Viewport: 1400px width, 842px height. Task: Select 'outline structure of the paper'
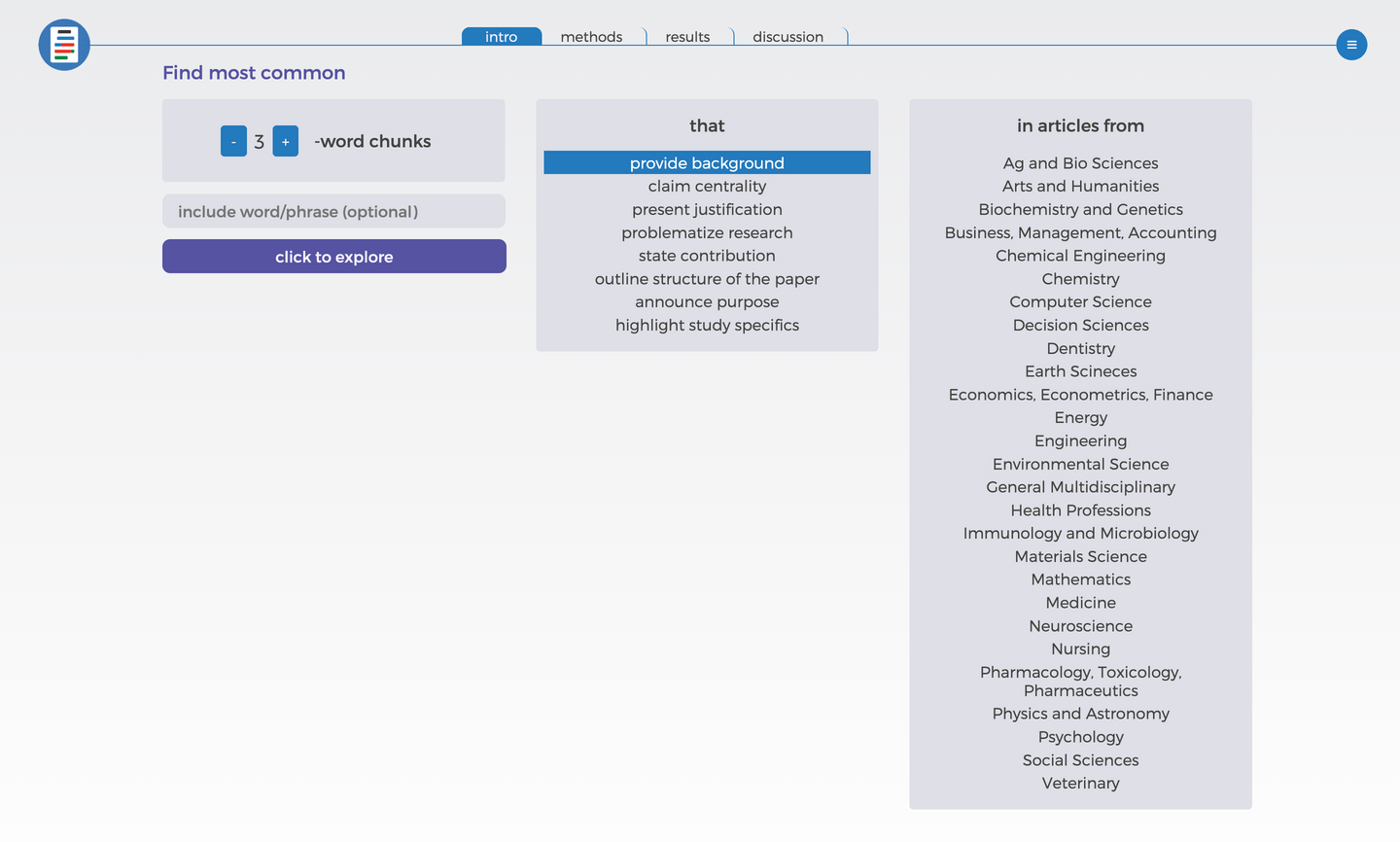(707, 279)
